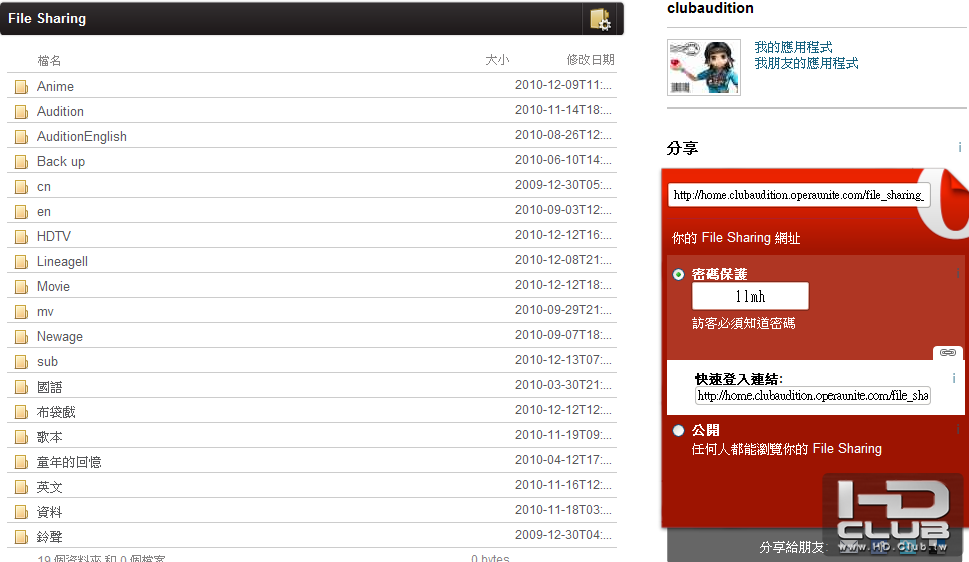The height and width of the screenshot is (562, 969).
Task: Click the 童年的回憶 folder icon
Action: (x=22, y=462)
